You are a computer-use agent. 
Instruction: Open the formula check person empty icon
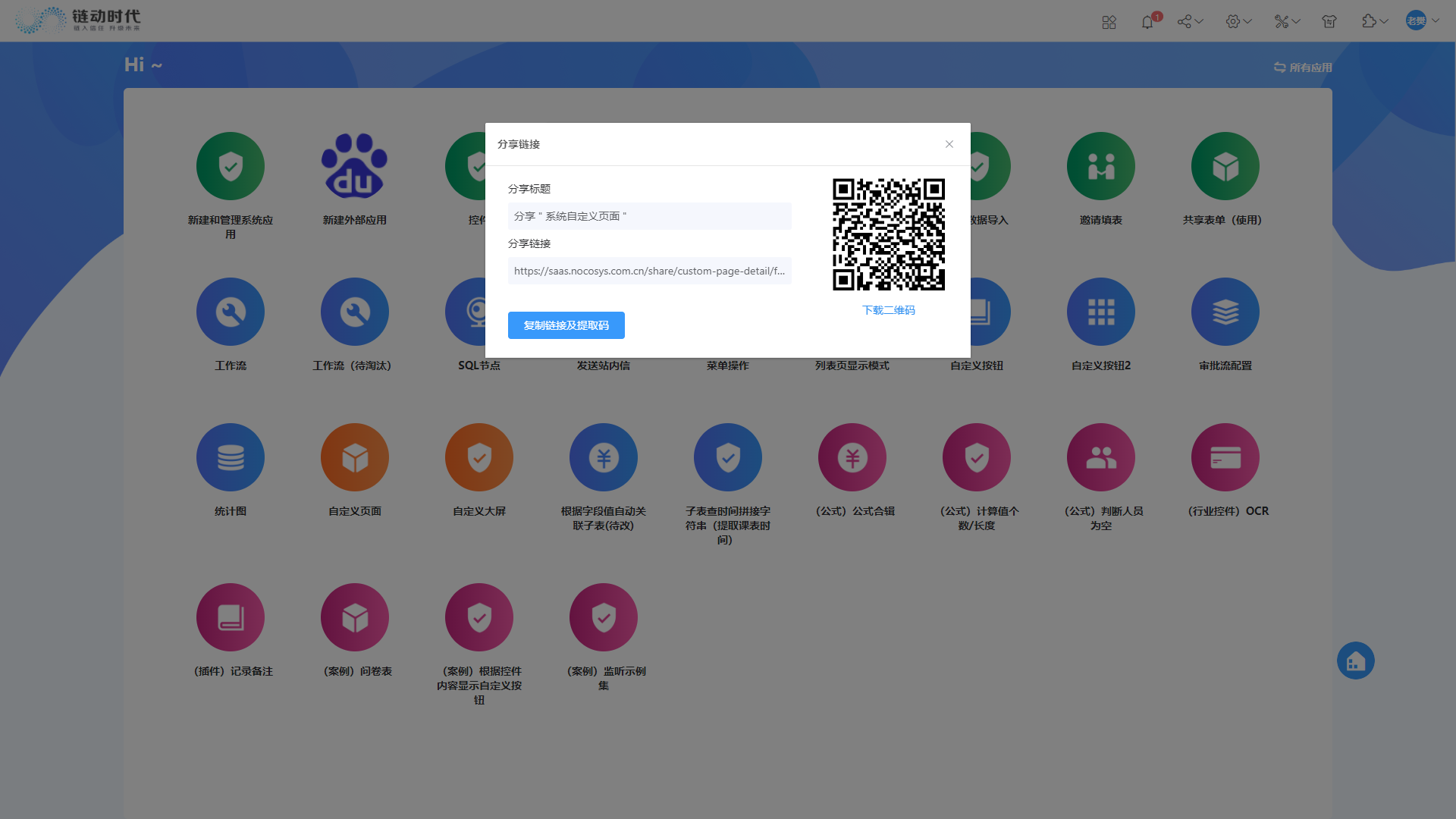click(x=1101, y=457)
